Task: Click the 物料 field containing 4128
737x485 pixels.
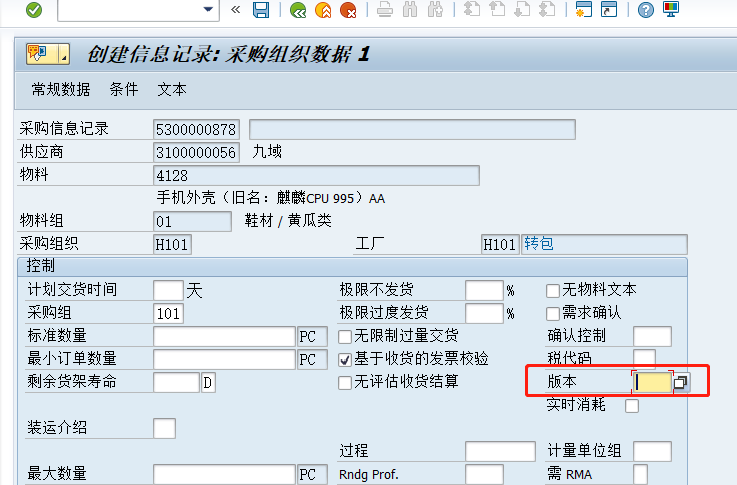Action: pyautogui.click(x=316, y=175)
